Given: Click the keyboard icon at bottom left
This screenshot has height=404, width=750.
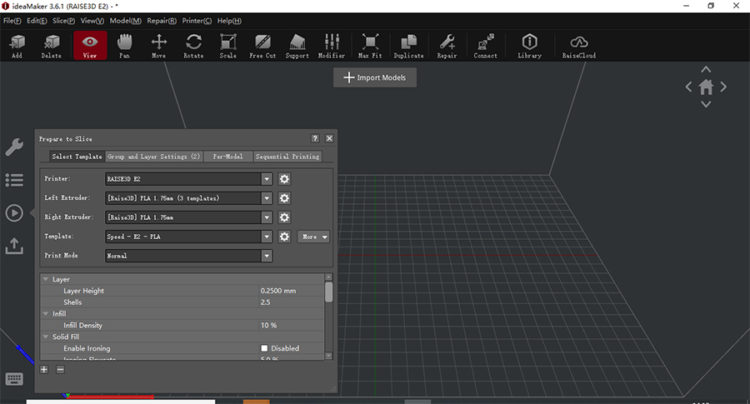Looking at the screenshot, I should [x=14, y=379].
